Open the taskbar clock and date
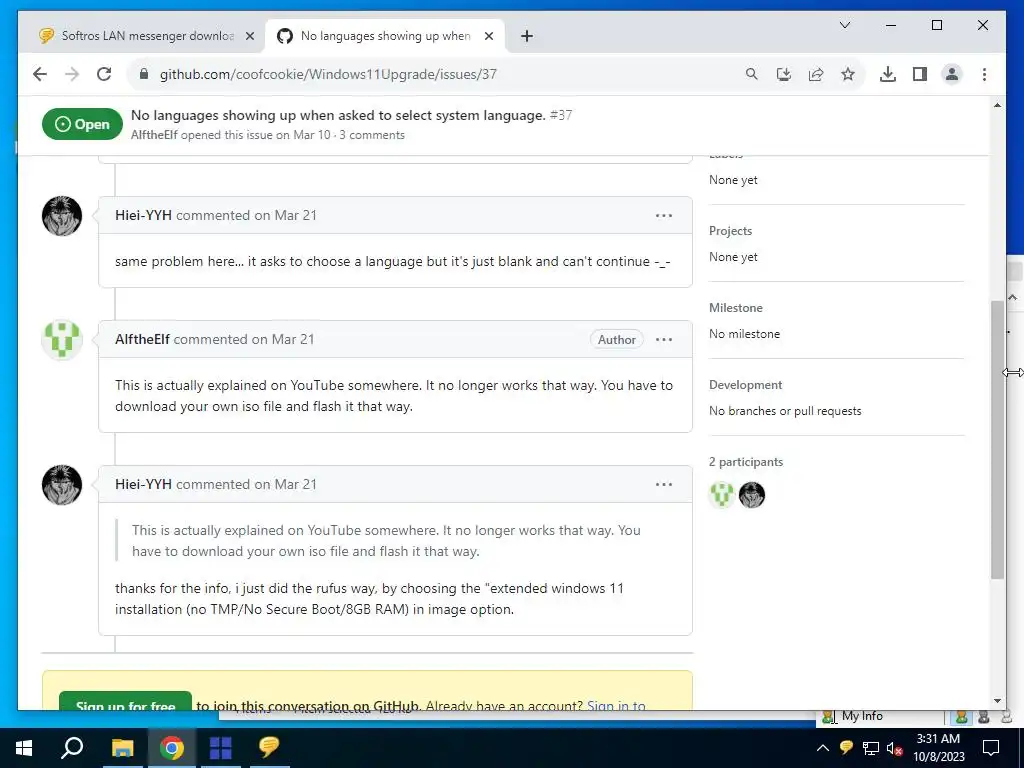The image size is (1024, 768). 938,748
